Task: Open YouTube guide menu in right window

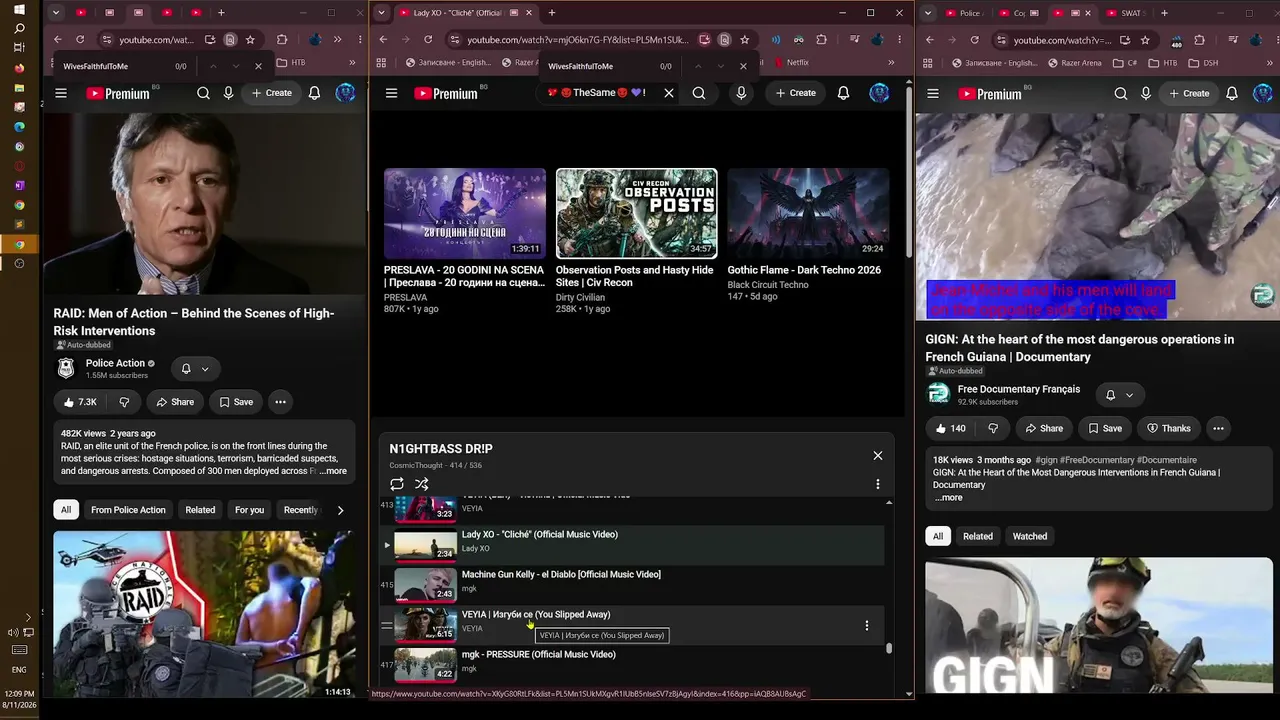Action: tap(933, 94)
